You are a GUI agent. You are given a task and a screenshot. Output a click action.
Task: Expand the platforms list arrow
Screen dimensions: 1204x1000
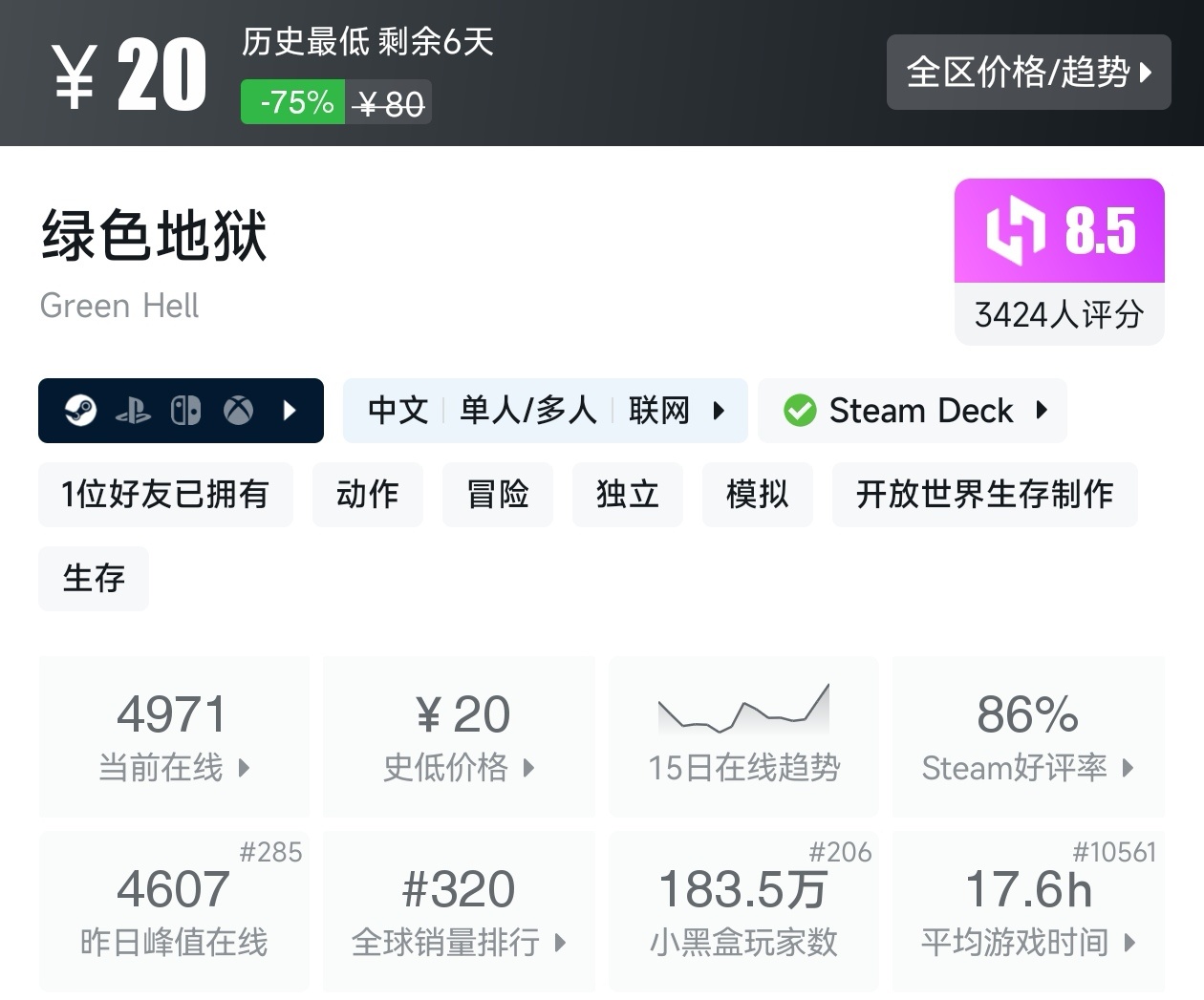290,411
